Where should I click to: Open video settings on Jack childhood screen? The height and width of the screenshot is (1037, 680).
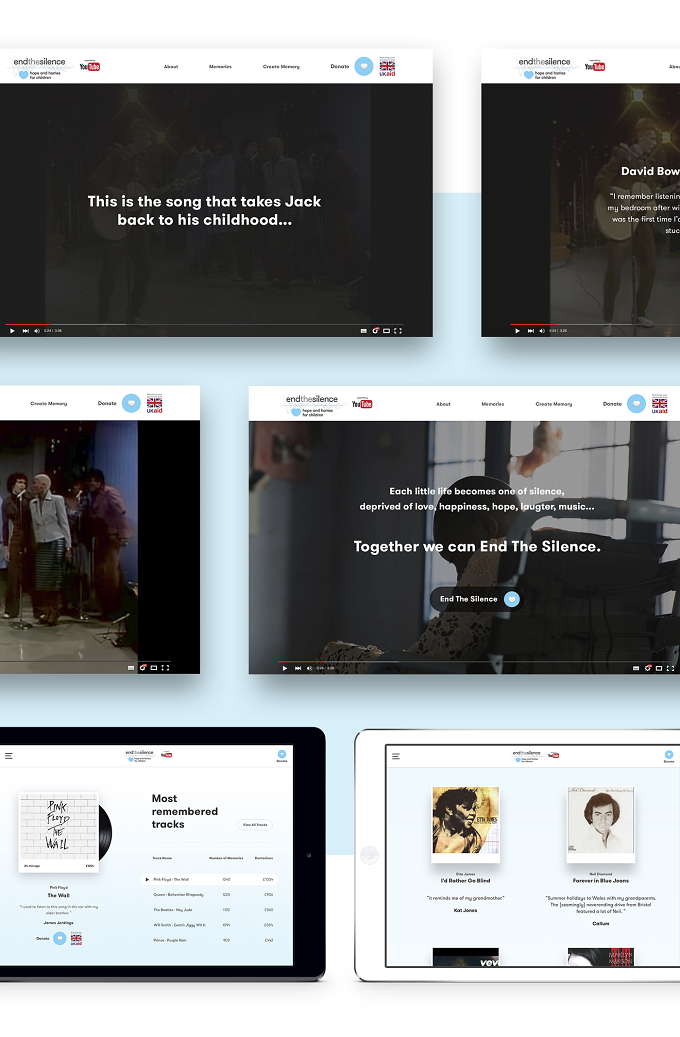click(375, 330)
